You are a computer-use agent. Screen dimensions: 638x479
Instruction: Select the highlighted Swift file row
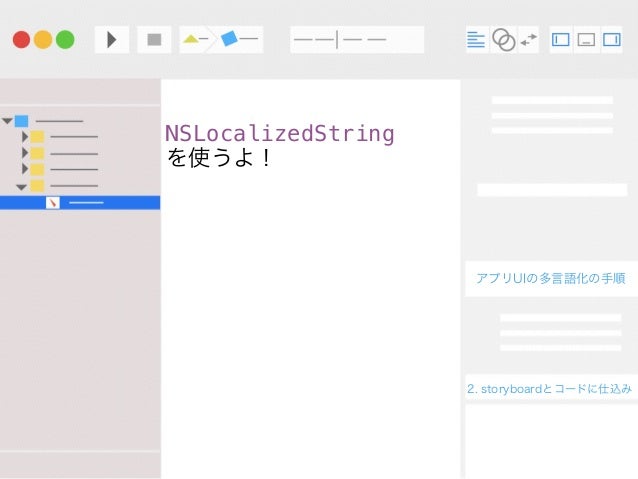click(80, 203)
